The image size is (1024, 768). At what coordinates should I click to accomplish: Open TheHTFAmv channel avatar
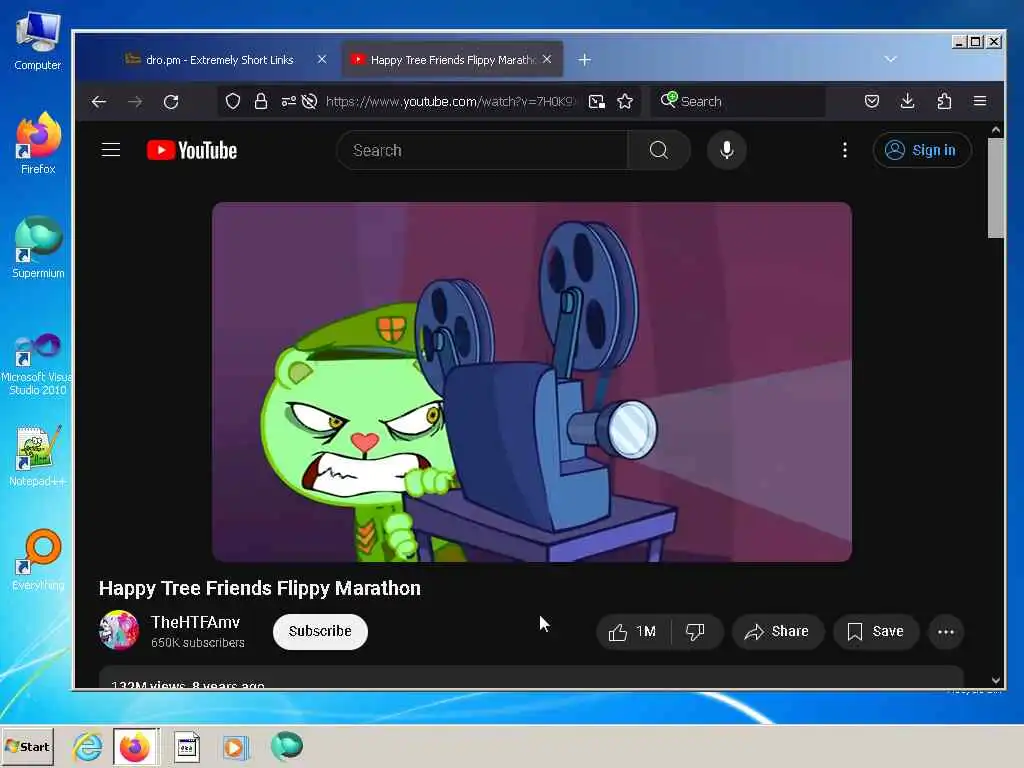tap(119, 630)
